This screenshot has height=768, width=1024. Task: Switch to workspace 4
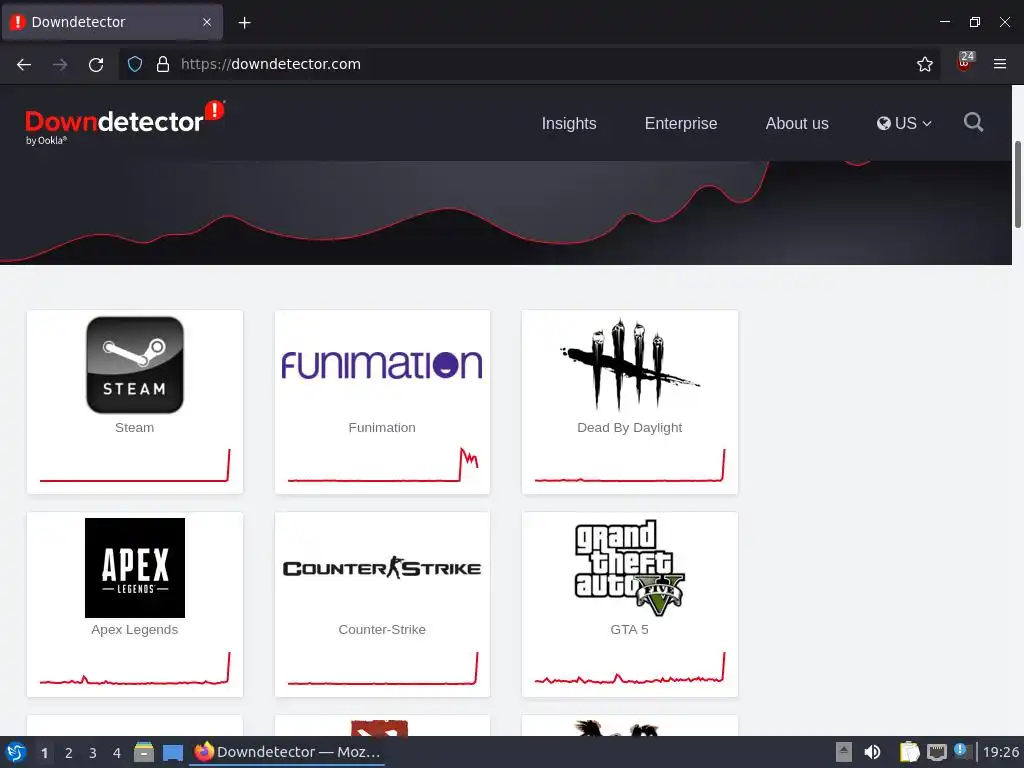click(x=117, y=753)
